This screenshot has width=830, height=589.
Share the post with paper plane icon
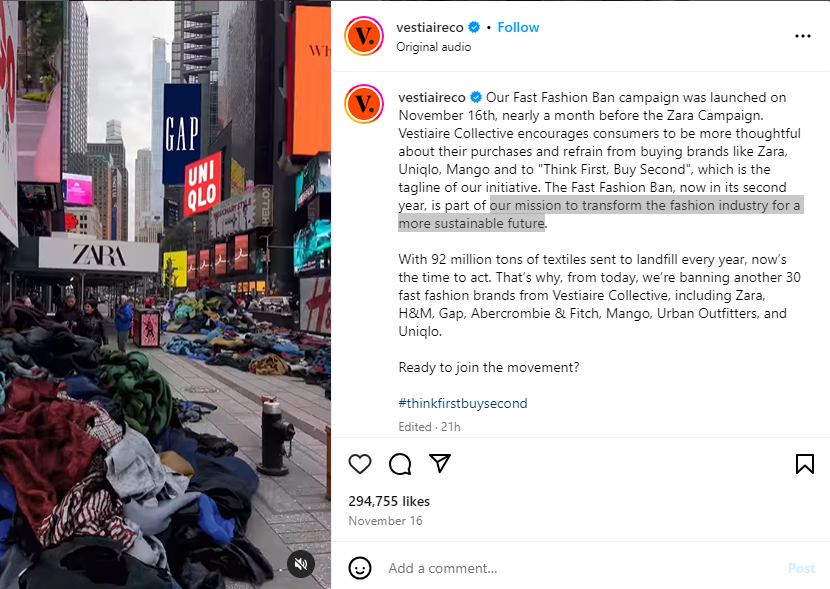point(440,463)
